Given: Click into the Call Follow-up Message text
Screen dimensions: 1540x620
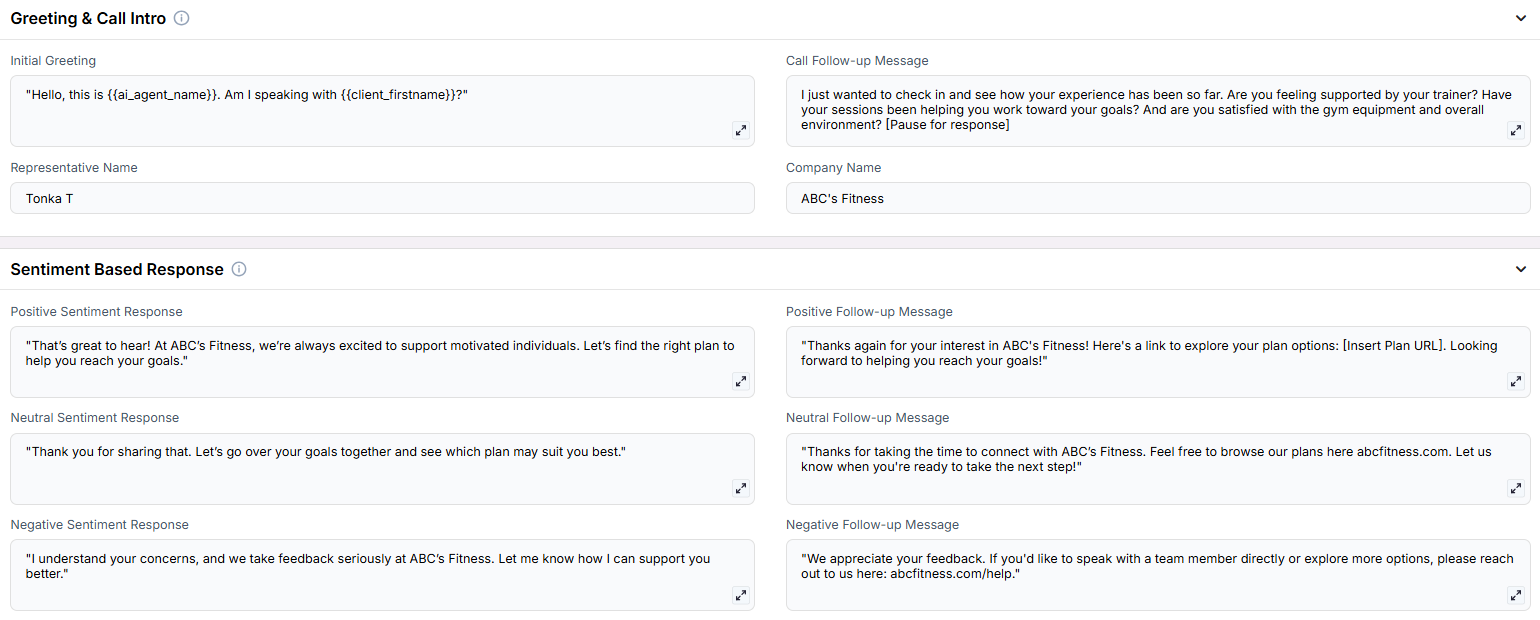Looking at the screenshot, I should (1158, 111).
